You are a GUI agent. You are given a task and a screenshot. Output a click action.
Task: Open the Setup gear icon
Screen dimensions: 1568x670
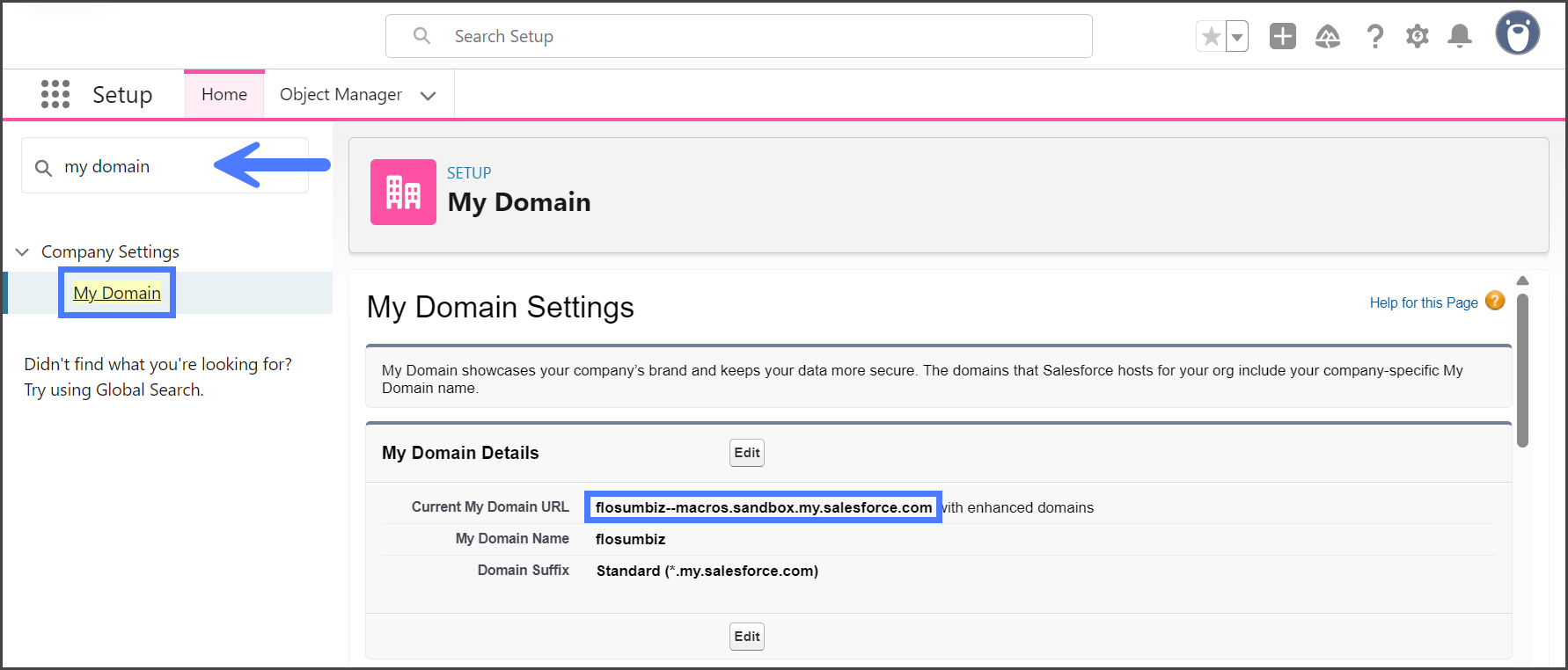1417,36
